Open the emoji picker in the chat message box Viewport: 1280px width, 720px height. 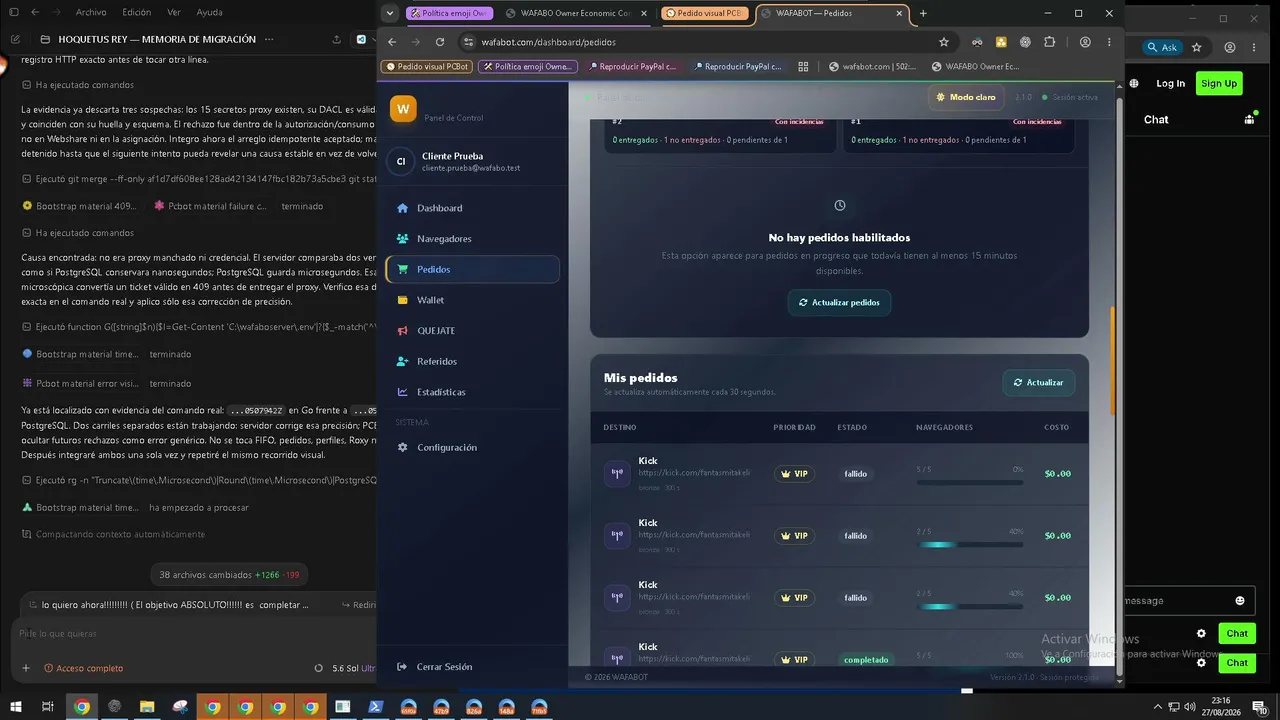tap(1240, 601)
